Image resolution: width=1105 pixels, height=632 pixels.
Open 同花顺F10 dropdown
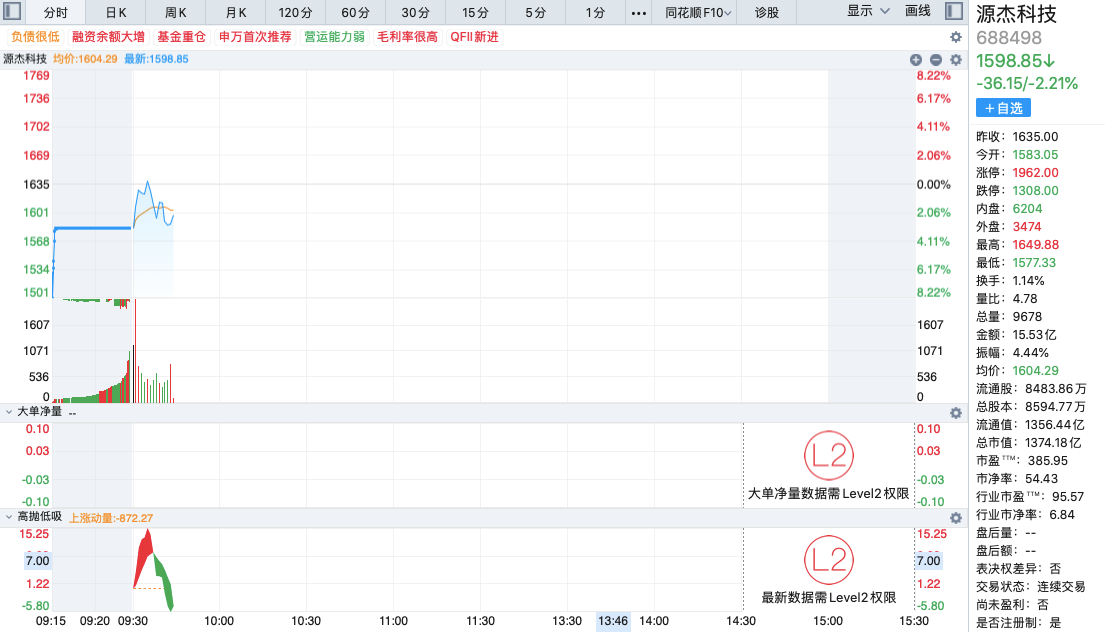[x=698, y=13]
